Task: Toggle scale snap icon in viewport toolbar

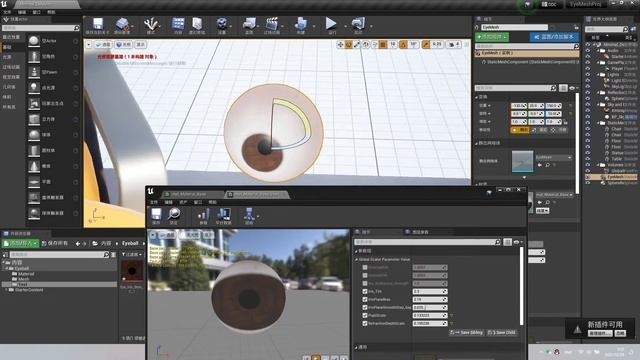Action: [426, 44]
